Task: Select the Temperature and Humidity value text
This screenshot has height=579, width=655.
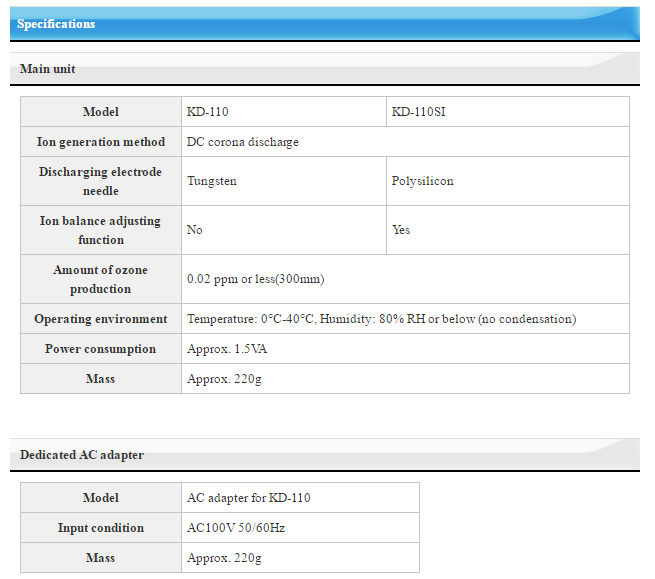Action: coord(381,319)
